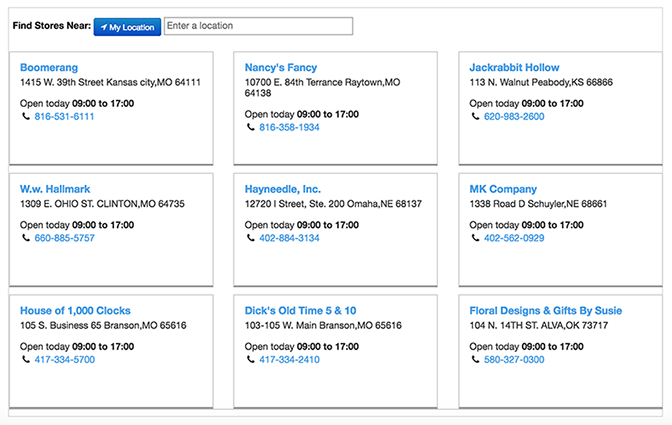
Task: Call Nancy's Fancy at 816-358-1934
Action: [x=289, y=127]
